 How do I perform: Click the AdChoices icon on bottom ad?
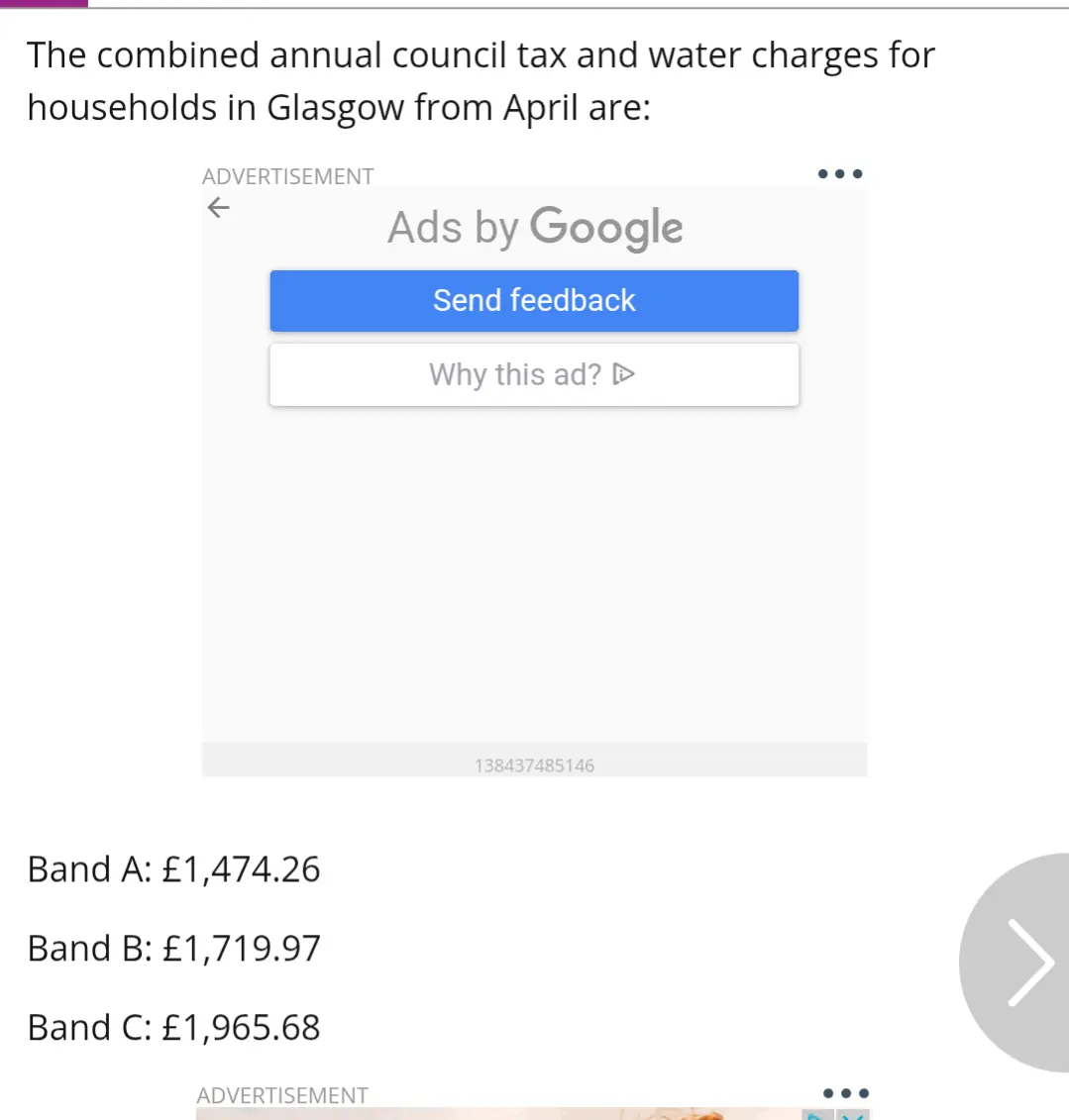(x=817, y=1115)
